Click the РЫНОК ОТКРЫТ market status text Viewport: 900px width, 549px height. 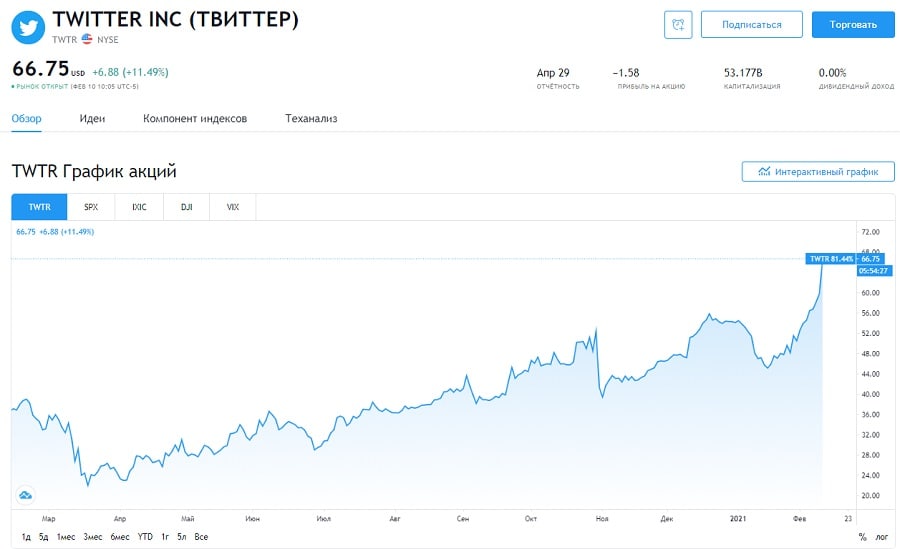coord(41,87)
